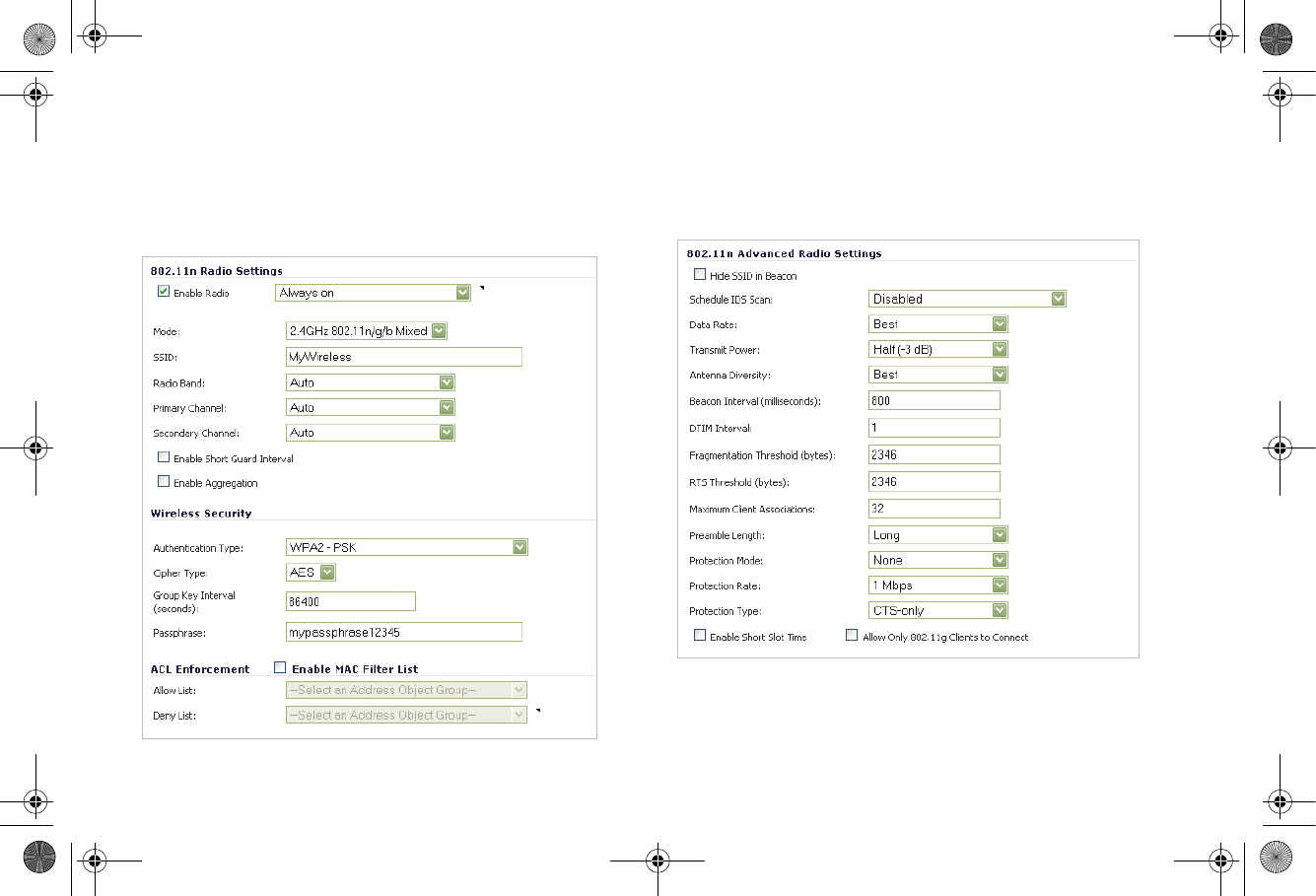This screenshot has width=1316, height=896.
Task: Click the Wireless Security heading
Action: (201, 514)
